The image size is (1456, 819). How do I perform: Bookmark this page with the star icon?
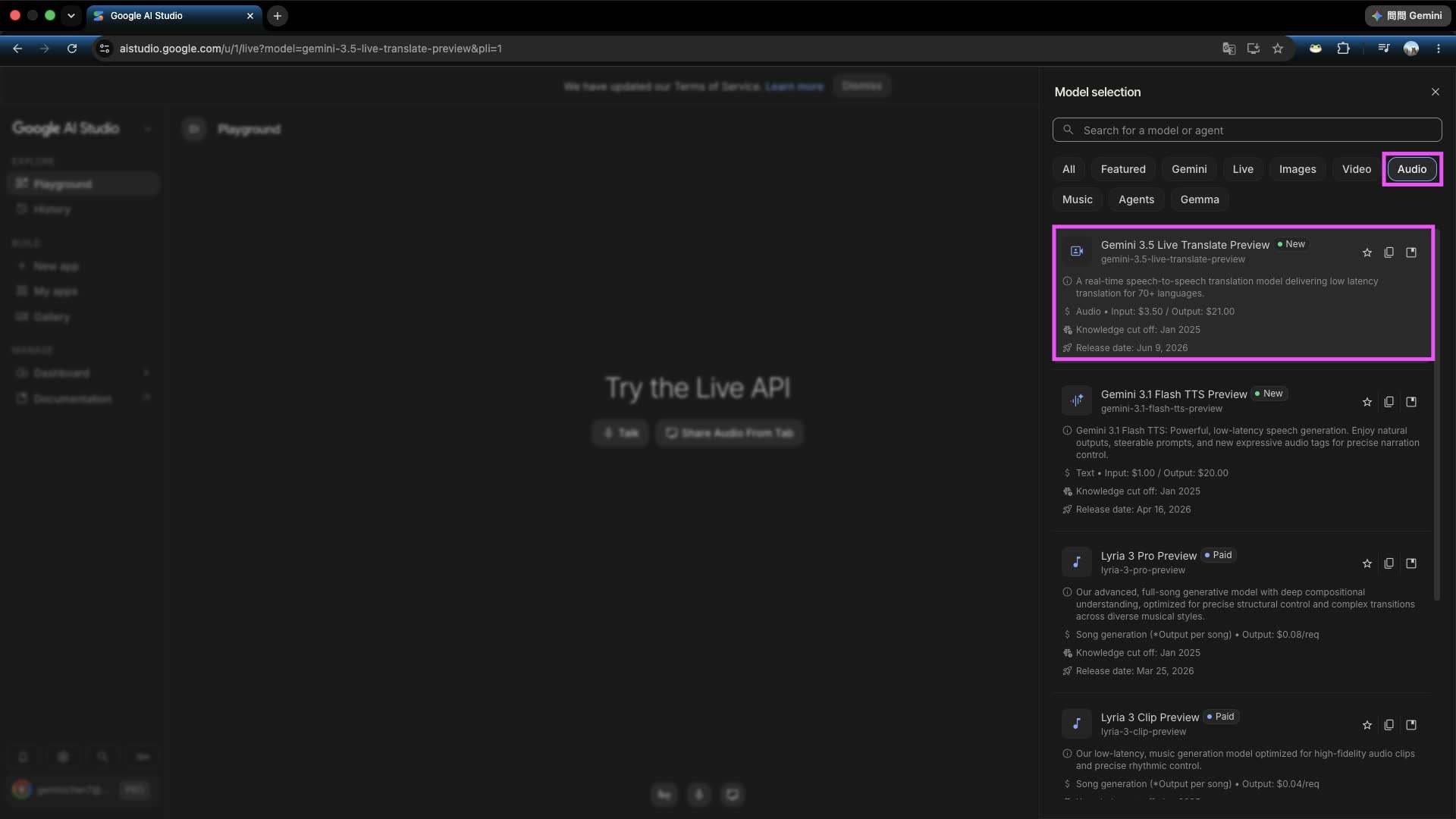point(1278,49)
